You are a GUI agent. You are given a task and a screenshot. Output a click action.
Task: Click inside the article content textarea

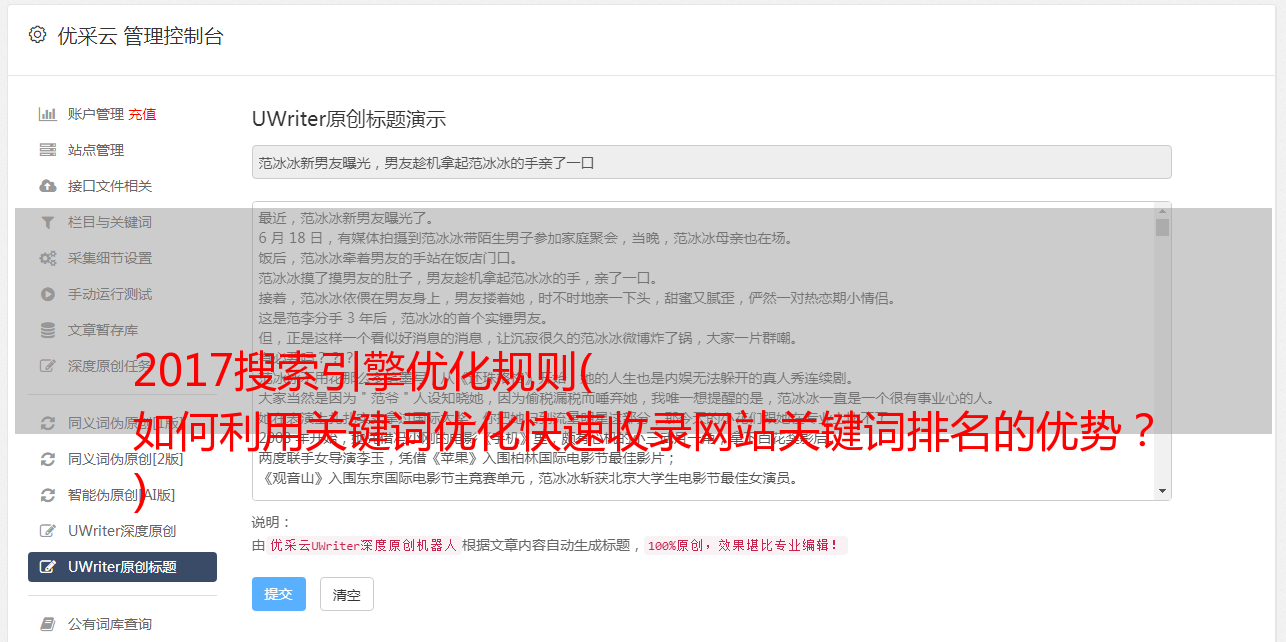704,350
